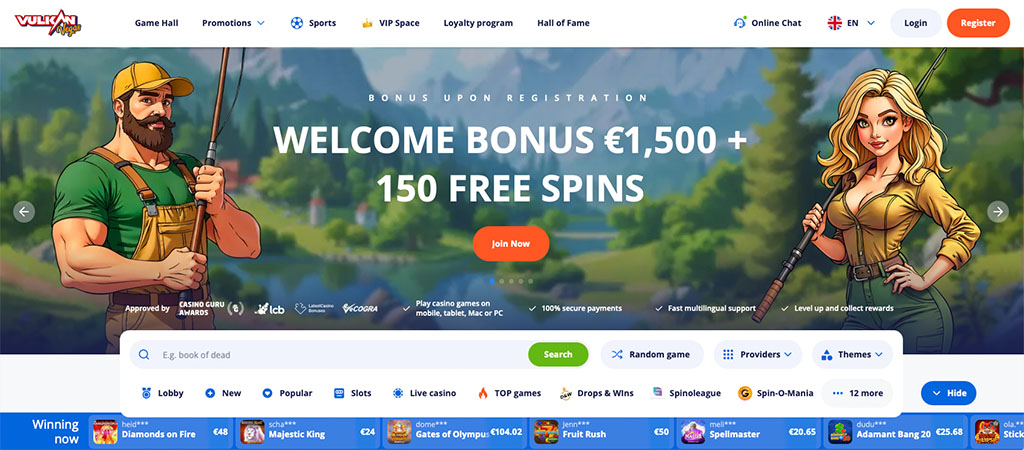Expand the Providers filter dropdown
Screen dimensions: 1024x450
click(x=758, y=355)
